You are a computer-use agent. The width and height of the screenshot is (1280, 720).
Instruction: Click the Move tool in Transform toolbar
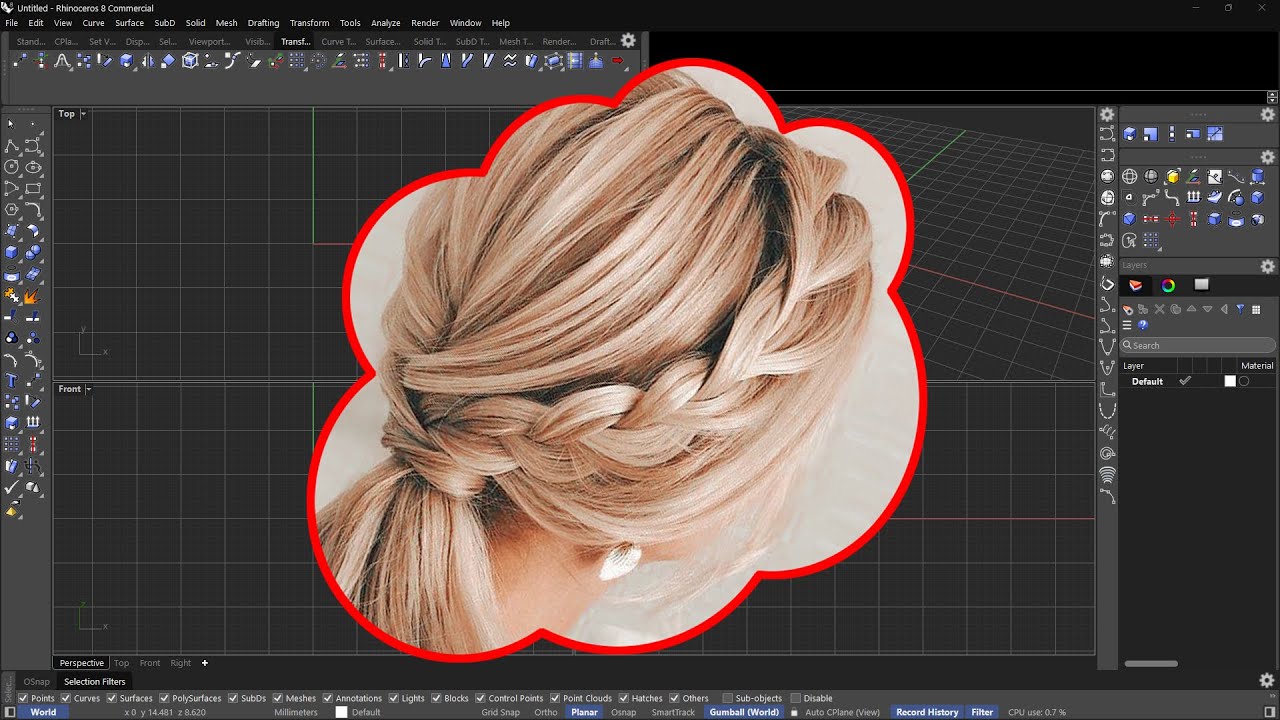tap(20, 61)
